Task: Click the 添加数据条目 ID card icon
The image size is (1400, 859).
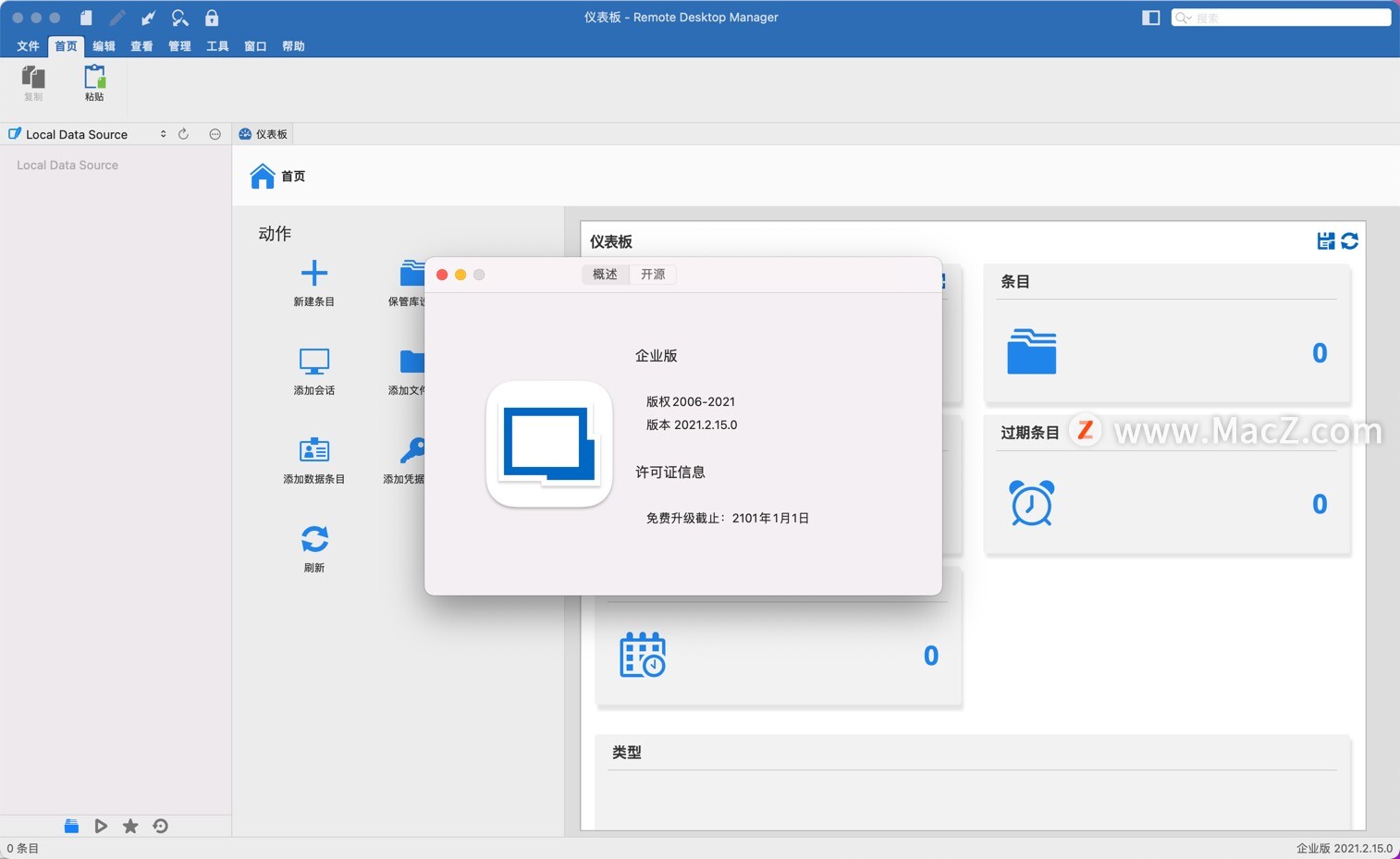Action: coord(314,449)
